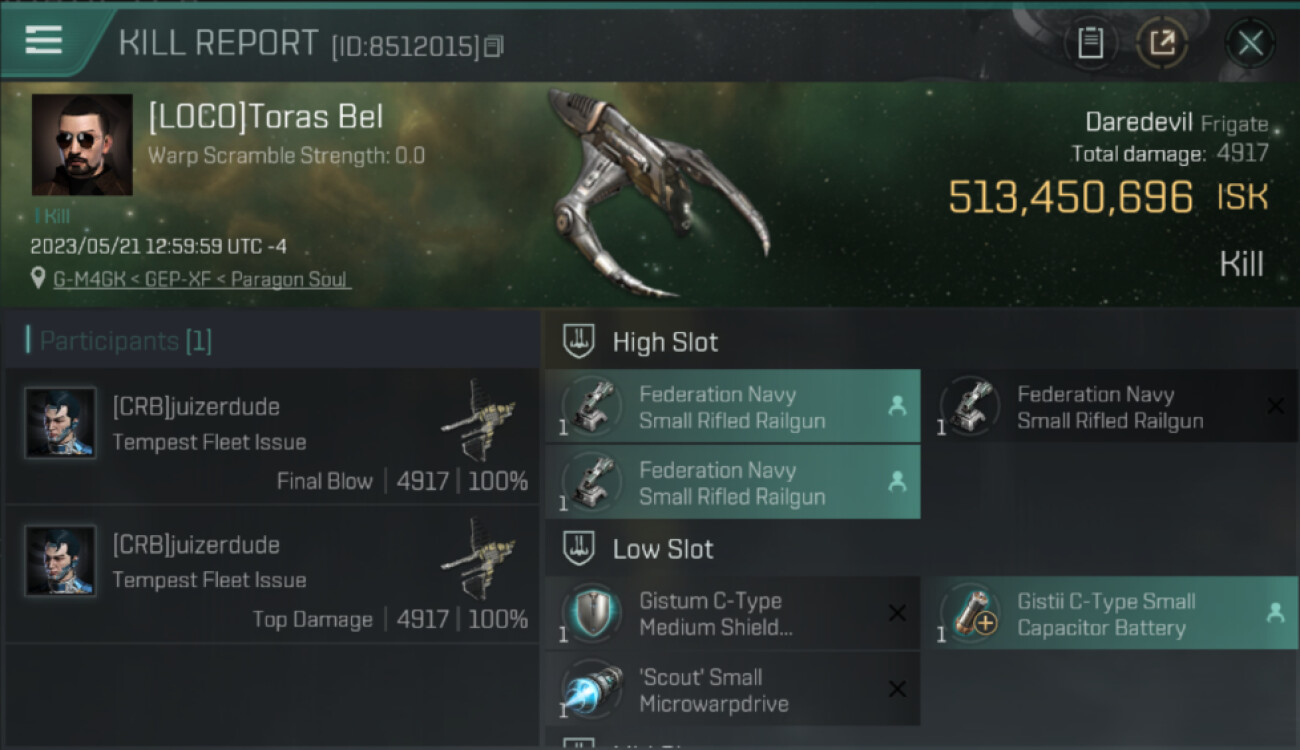Share the kill report
Screen dimensions: 1300x750
tap(1161, 43)
